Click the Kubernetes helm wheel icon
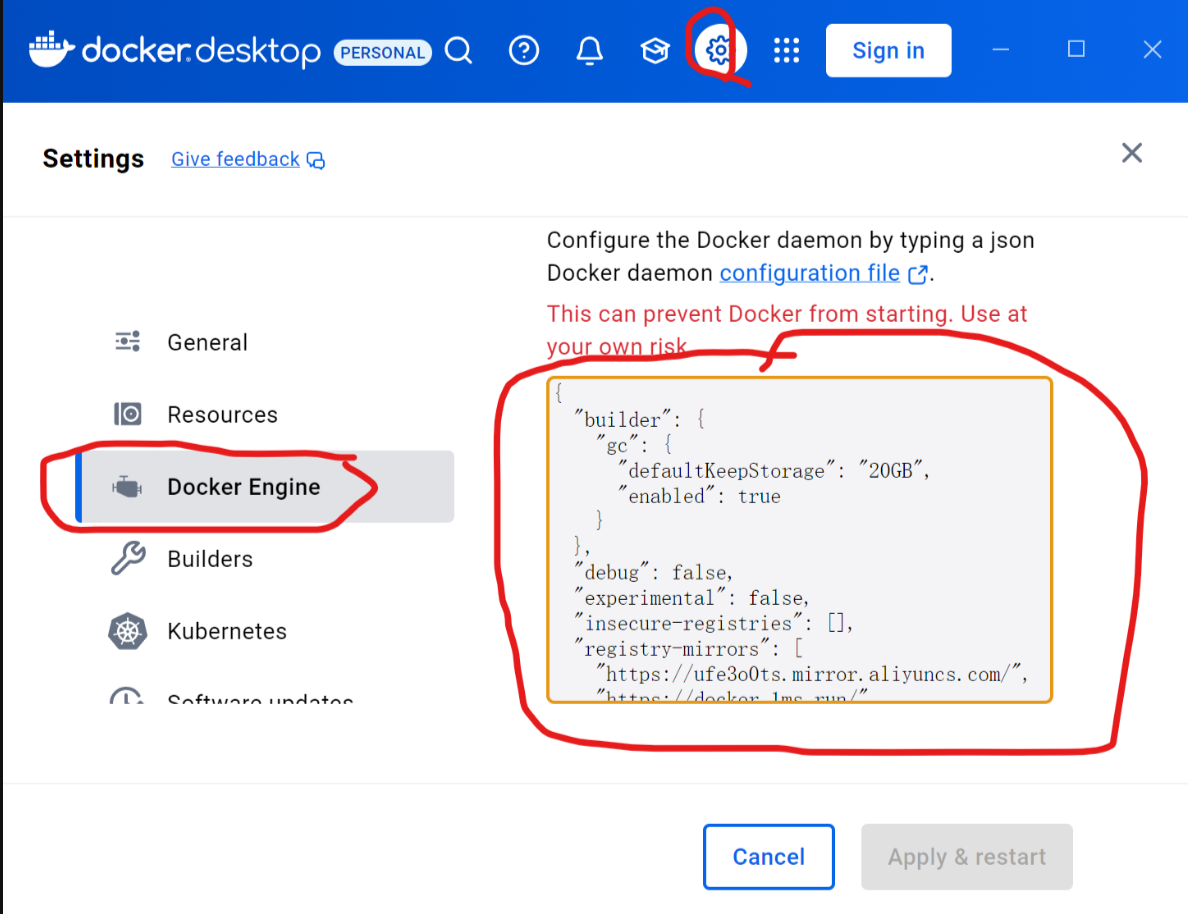The width and height of the screenshot is (1188, 914). tap(127, 631)
